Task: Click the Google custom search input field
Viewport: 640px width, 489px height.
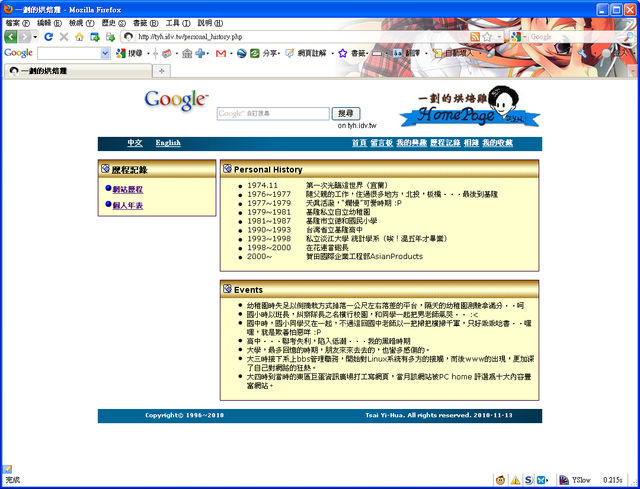Action: tap(273, 114)
